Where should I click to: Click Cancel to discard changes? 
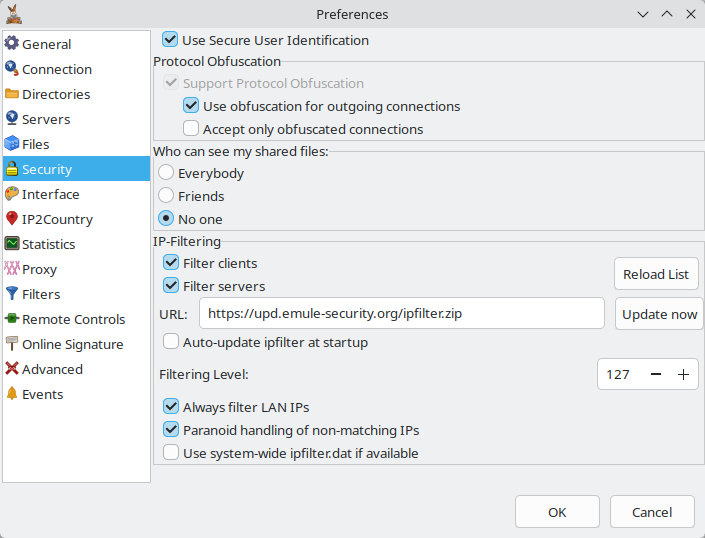652,511
